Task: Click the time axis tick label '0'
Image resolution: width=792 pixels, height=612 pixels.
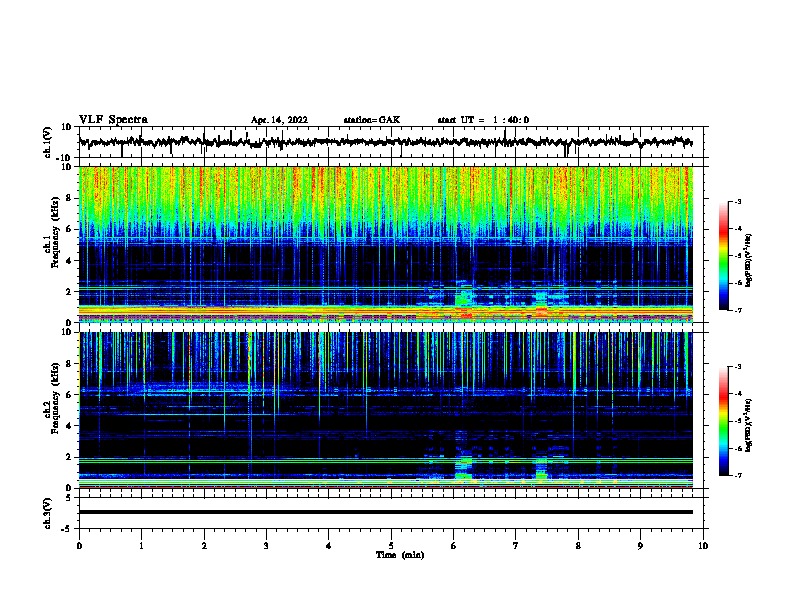Action: (x=79, y=546)
